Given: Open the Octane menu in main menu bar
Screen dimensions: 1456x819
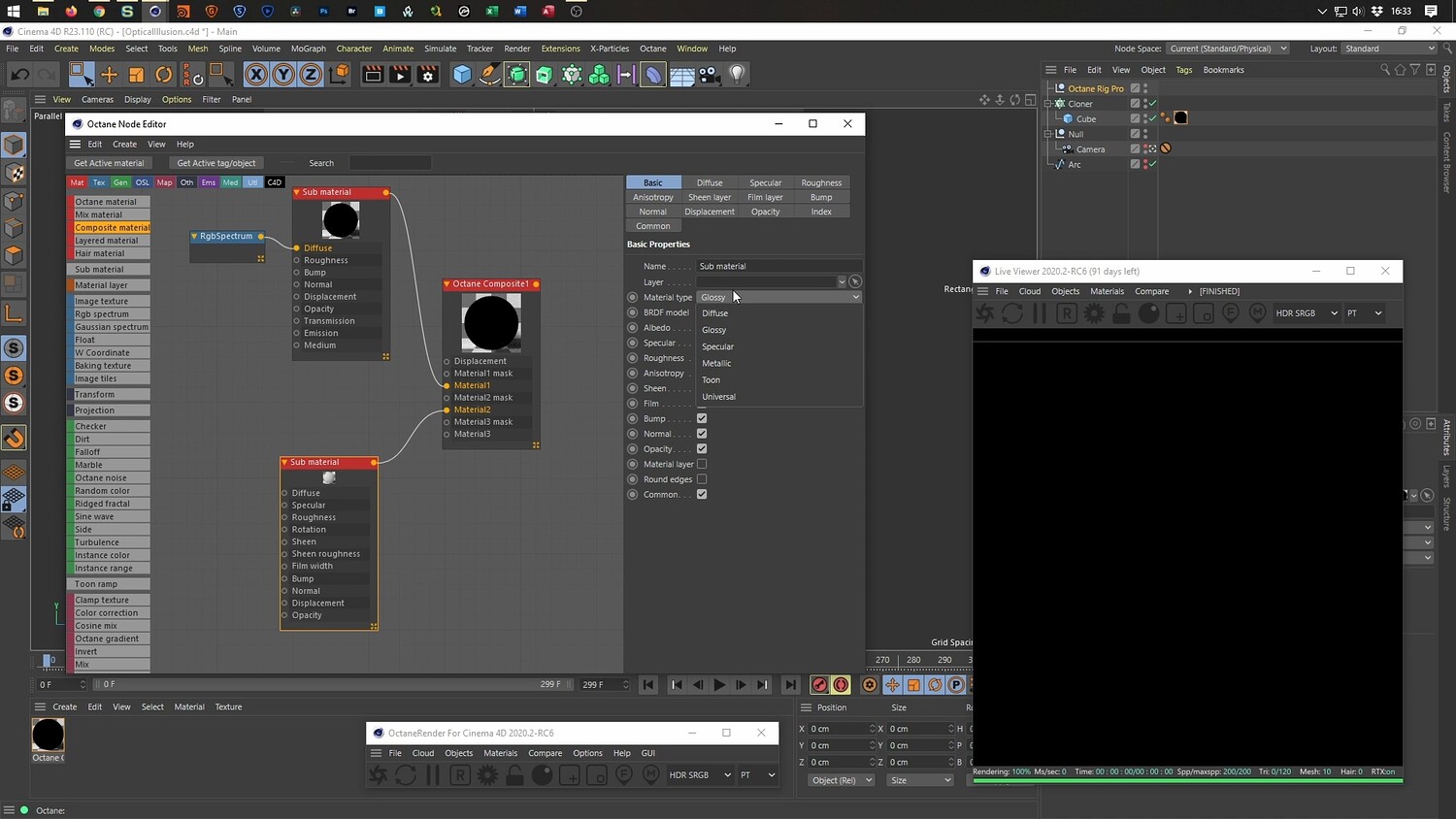Looking at the screenshot, I should pyautogui.click(x=653, y=49).
